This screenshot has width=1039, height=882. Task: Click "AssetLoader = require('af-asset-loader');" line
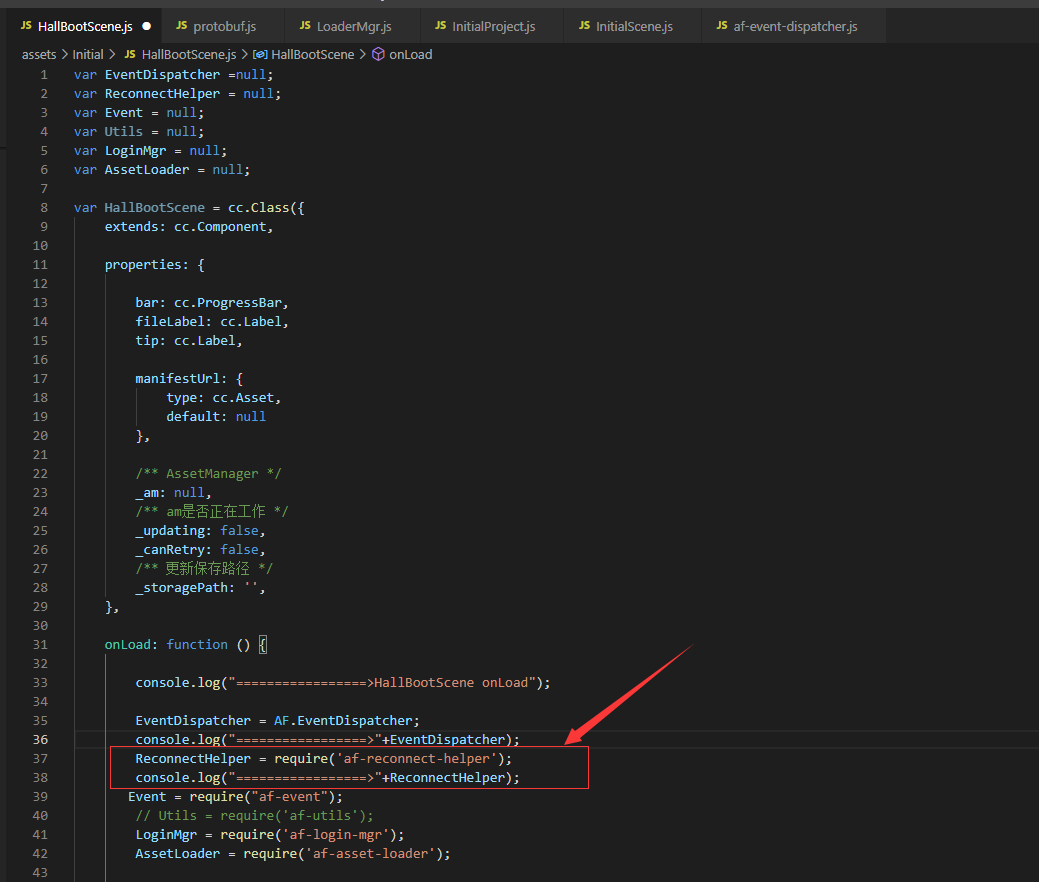pyautogui.click(x=293, y=854)
